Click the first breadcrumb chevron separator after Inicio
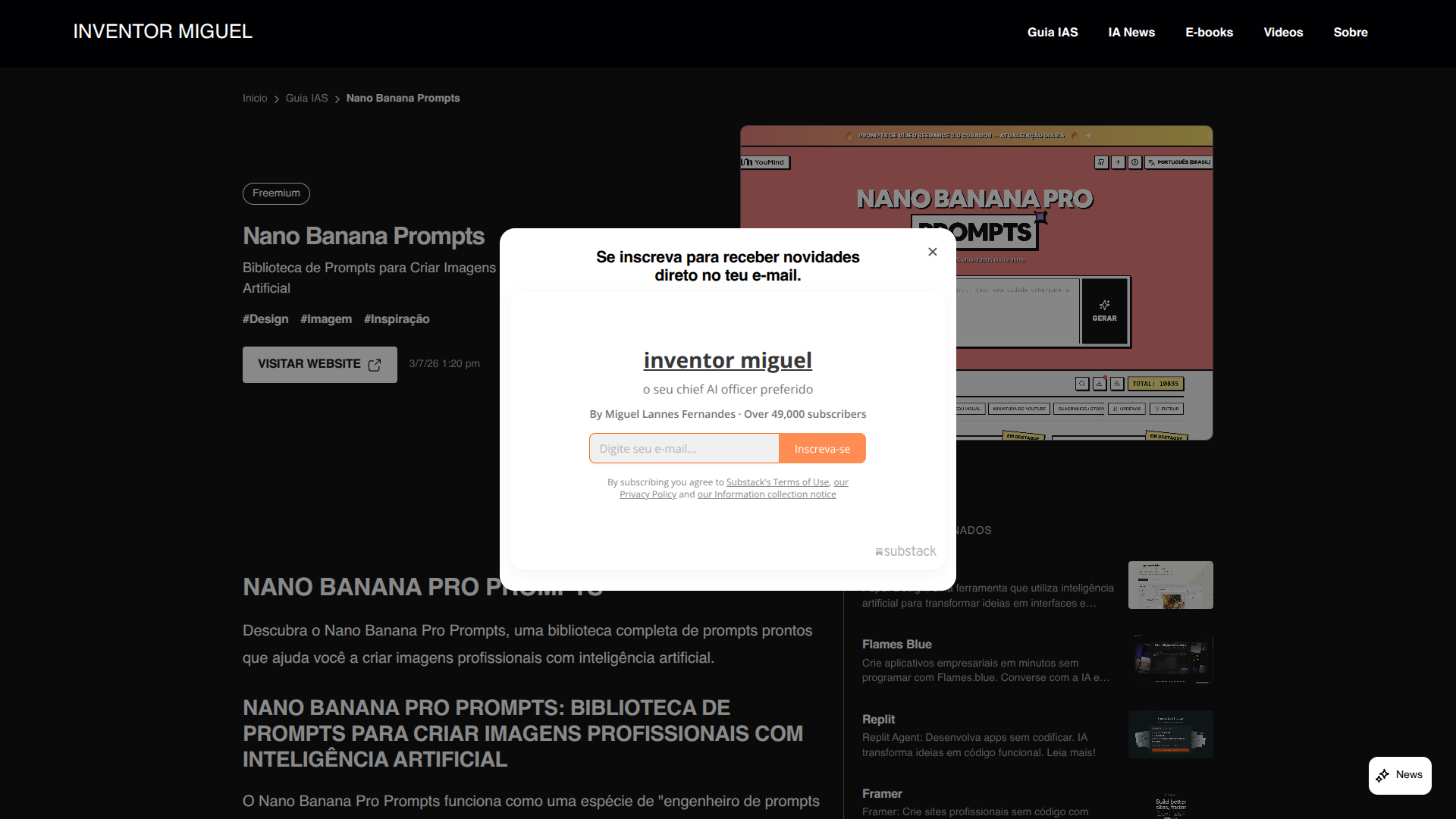Viewport: 1456px width, 819px height. (277, 99)
